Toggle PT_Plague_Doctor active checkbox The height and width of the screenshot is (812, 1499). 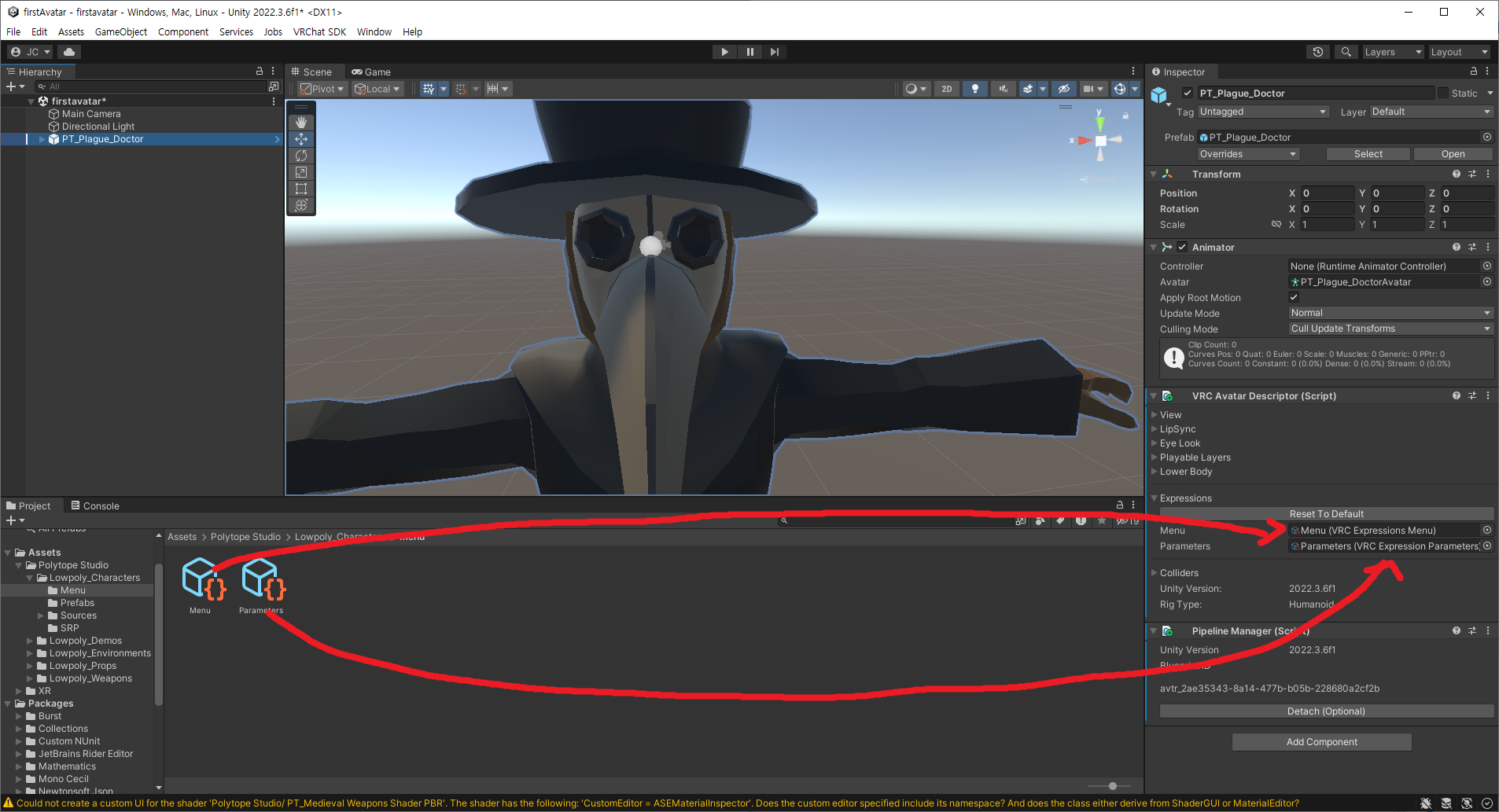click(1188, 93)
